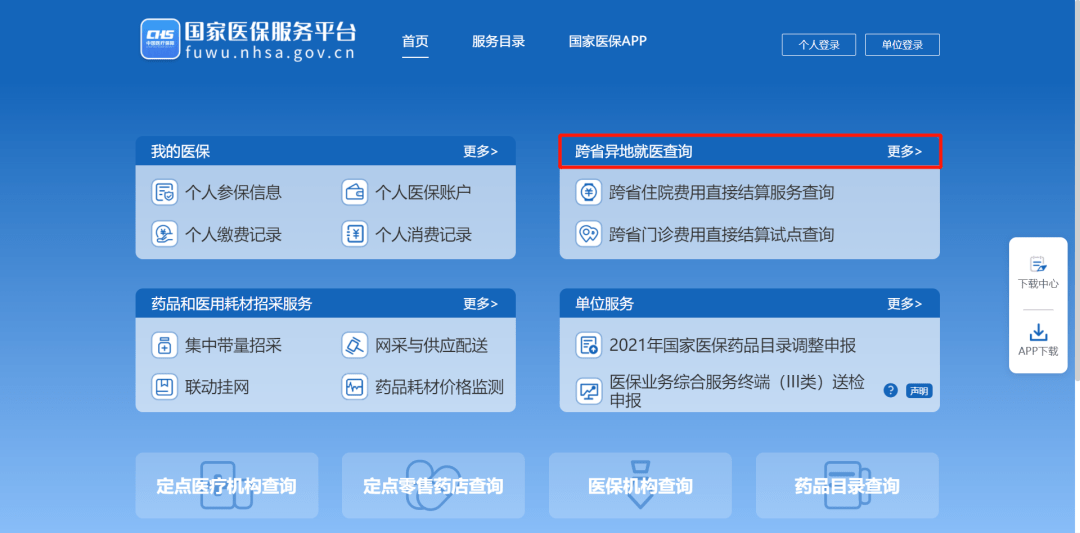
Task: Click the 个人缴费记录 icon
Action: (x=165, y=235)
